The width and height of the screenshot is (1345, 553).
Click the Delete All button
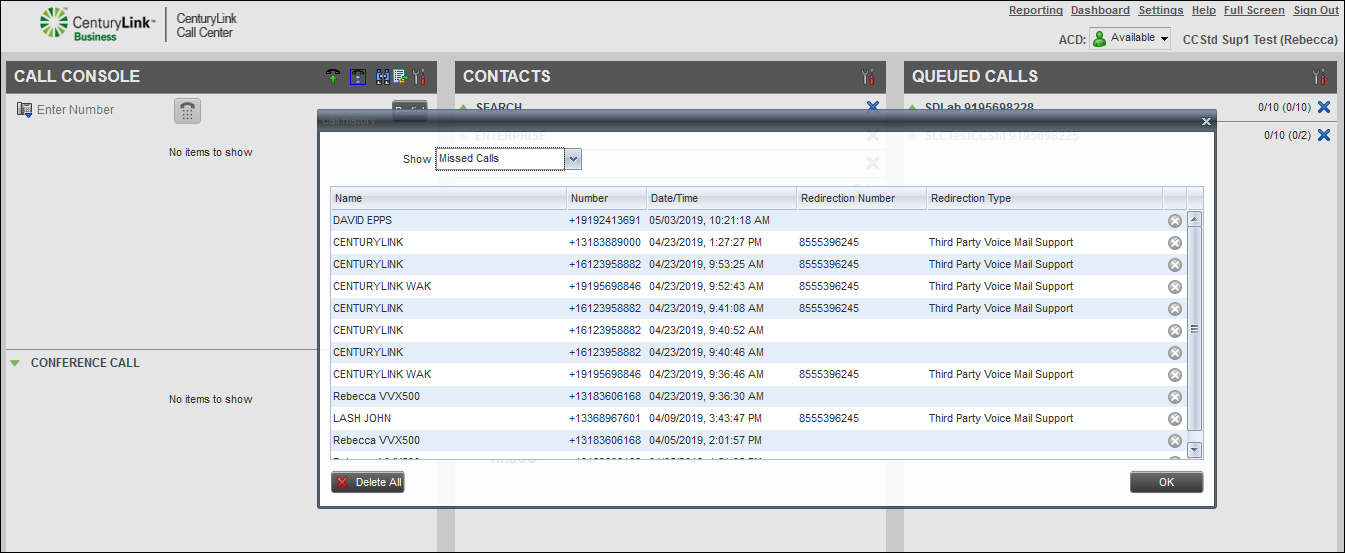click(x=368, y=482)
